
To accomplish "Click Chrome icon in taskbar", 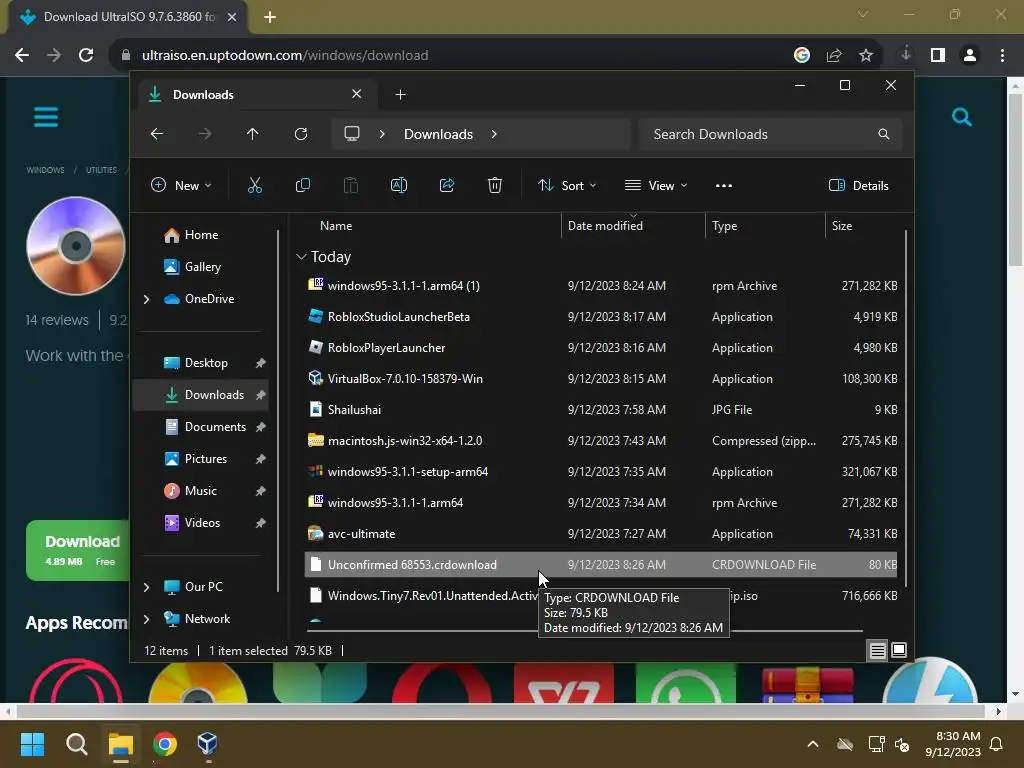I will pos(165,744).
